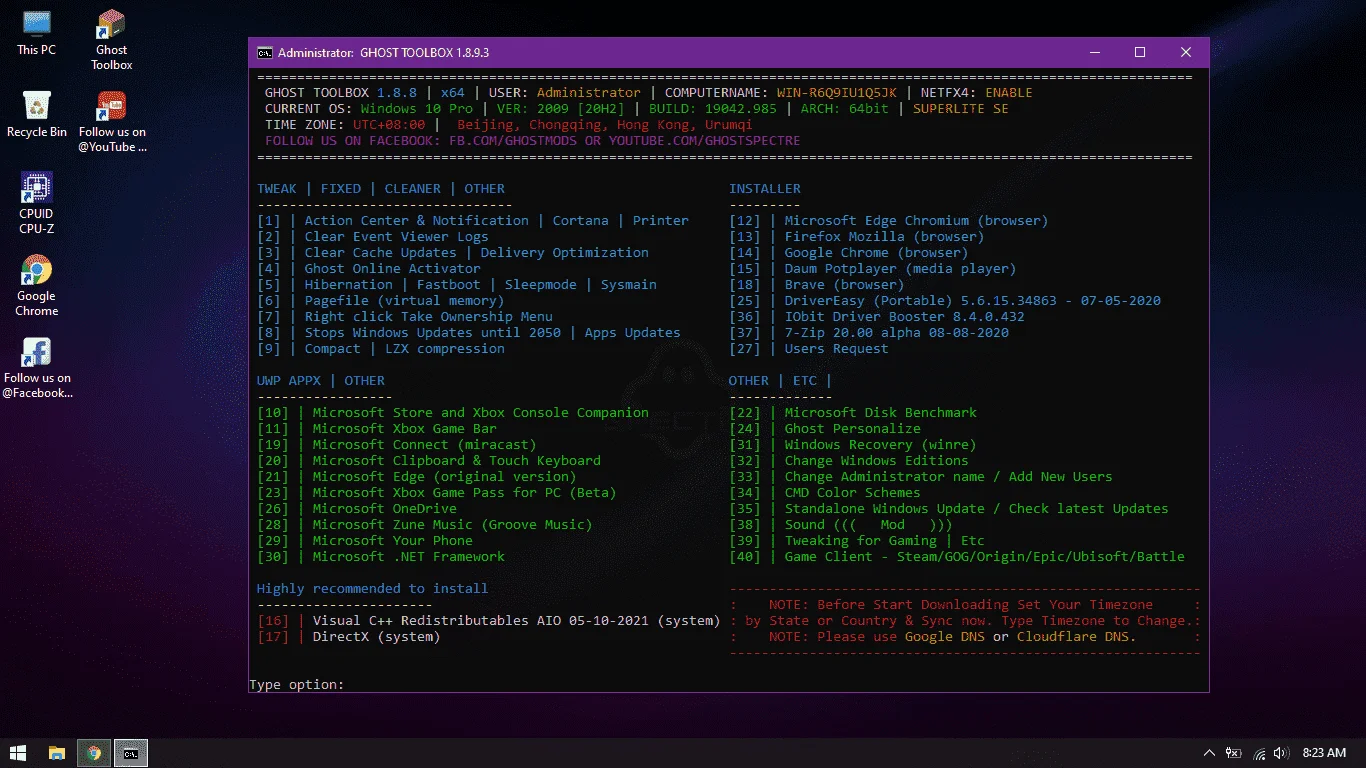The image size is (1366, 768).
Task: Click 'Microsoft .NET Framework' entry
Action: coord(409,557)
